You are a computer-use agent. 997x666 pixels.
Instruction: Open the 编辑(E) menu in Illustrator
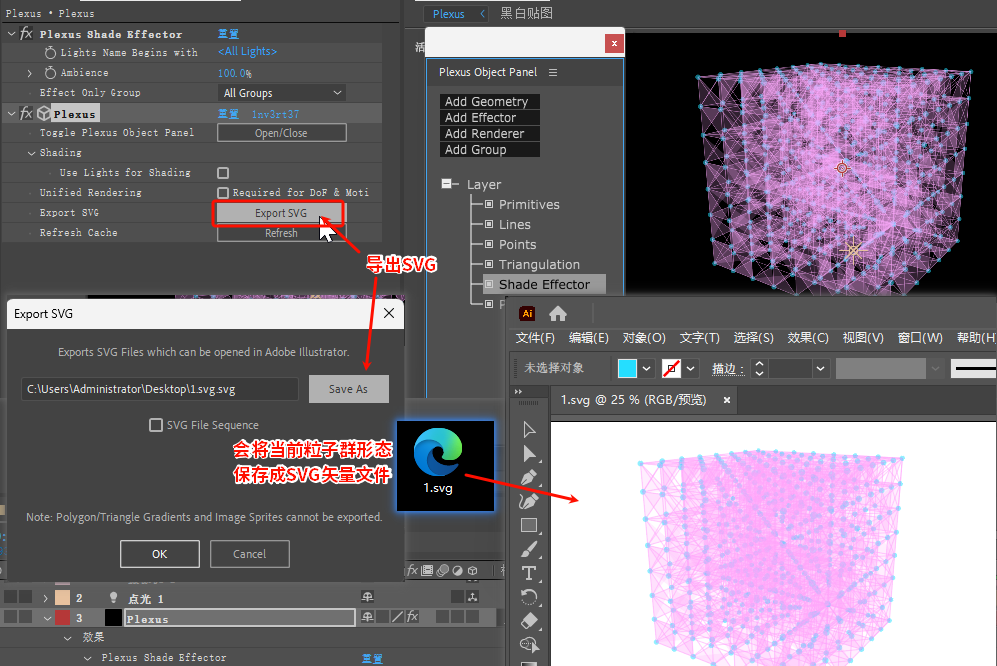[588, 338]
